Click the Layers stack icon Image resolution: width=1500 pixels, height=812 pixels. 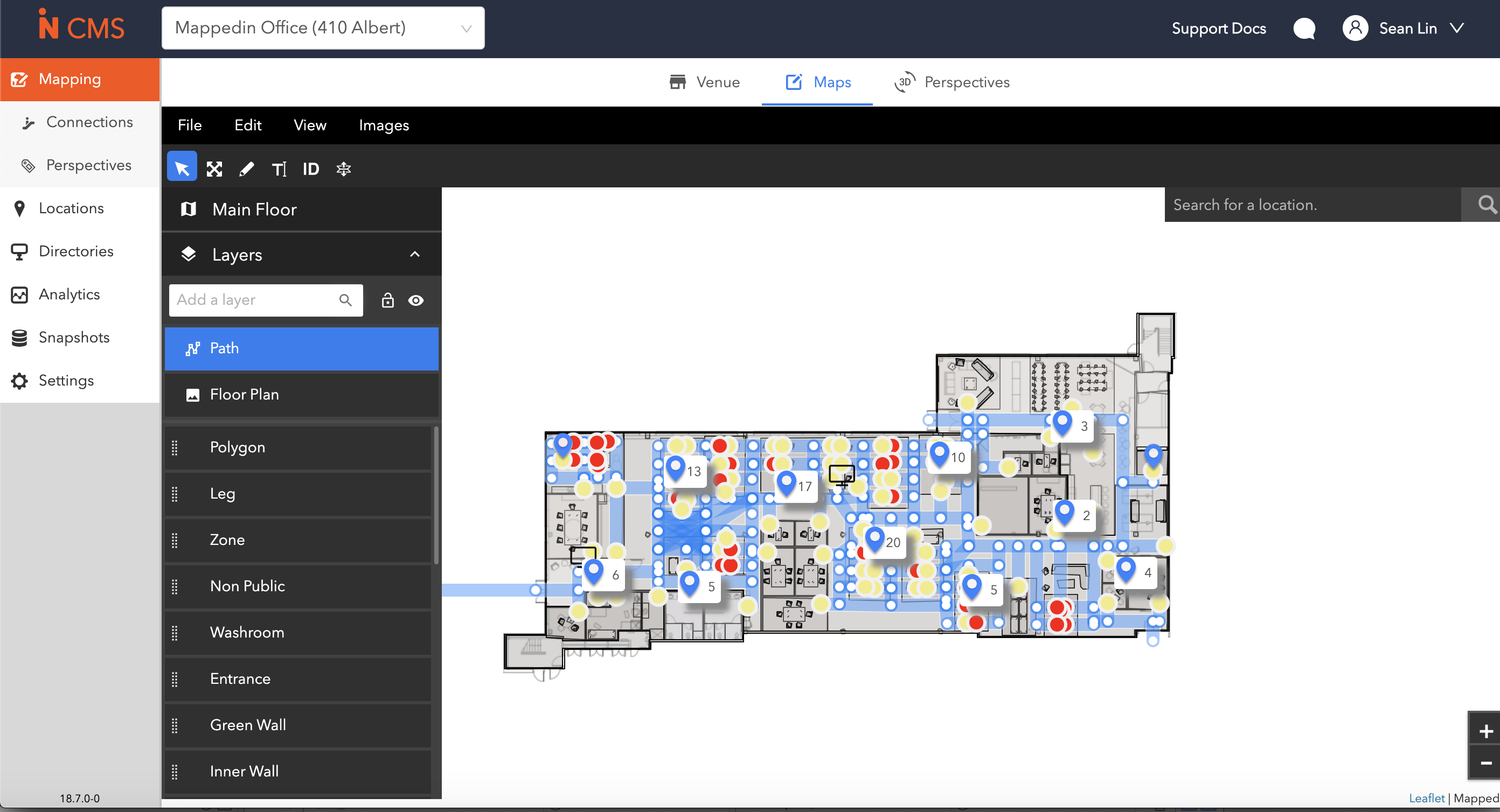coord(189,254)
